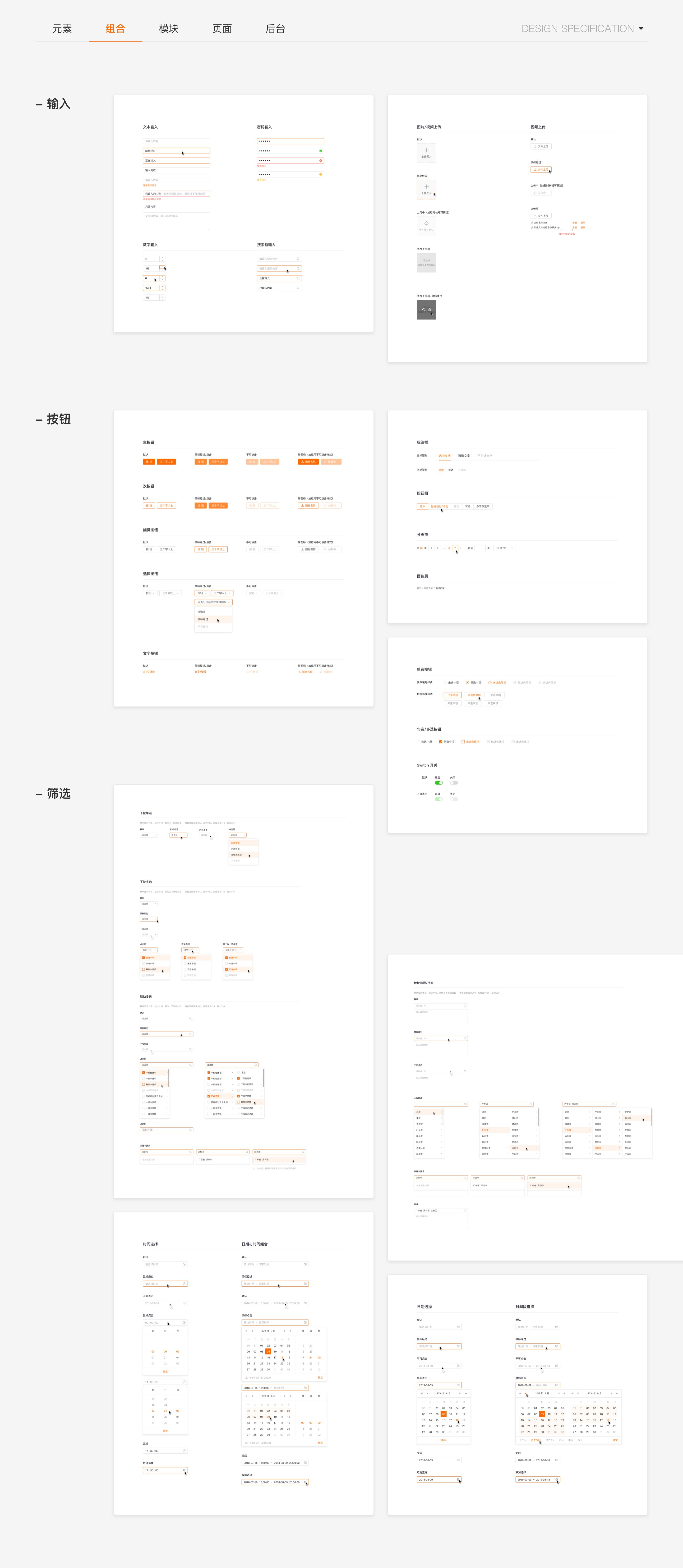The width and height of the screenshot is (683, 1568).
Task: Click orange 按钮 in 主按钮 默认 column
Action: pos(149,462)
